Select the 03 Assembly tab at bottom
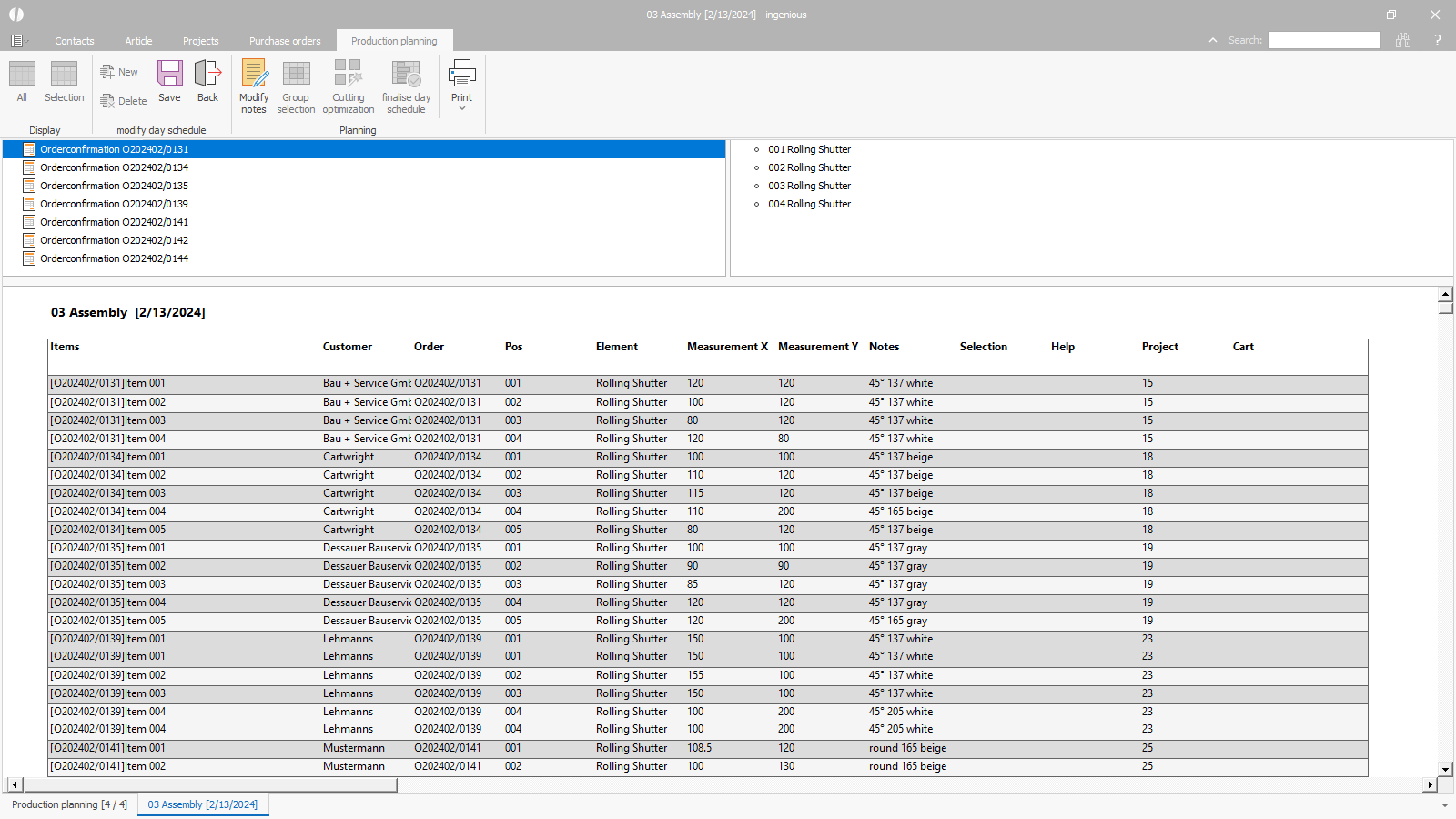The image size is (1456, 819). click(x=202, y=804)
